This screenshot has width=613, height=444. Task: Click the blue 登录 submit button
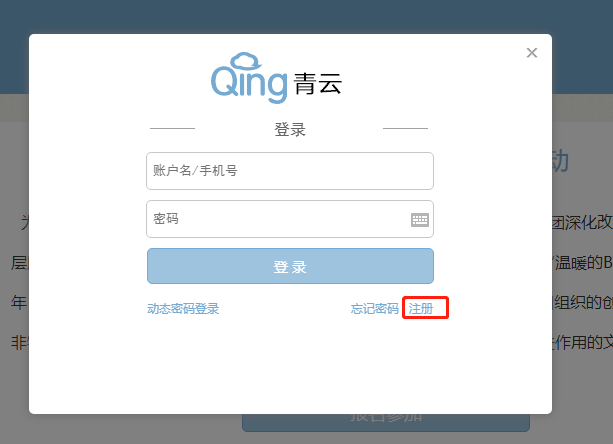[x=290, y=266]
